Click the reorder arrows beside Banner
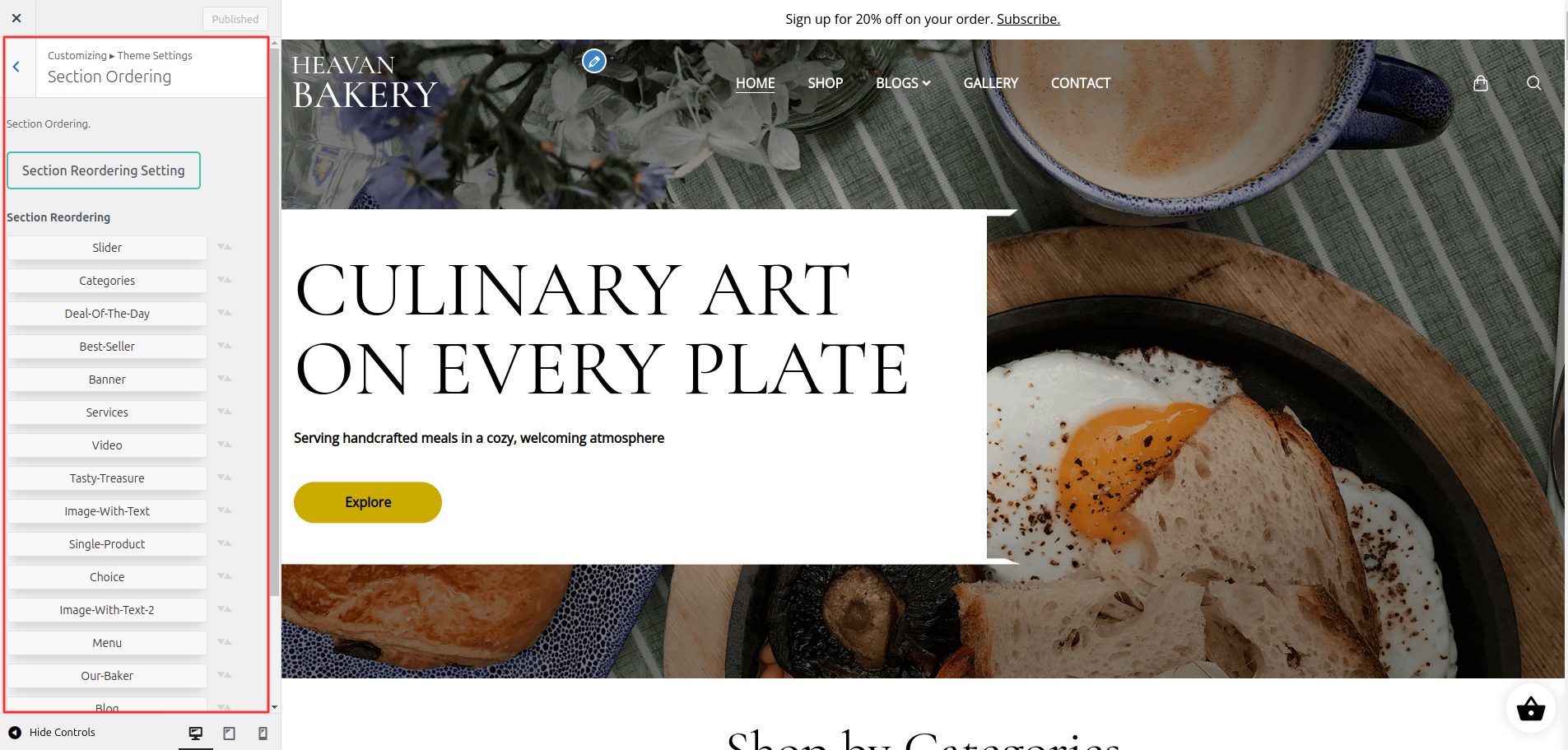 [224, 379]
